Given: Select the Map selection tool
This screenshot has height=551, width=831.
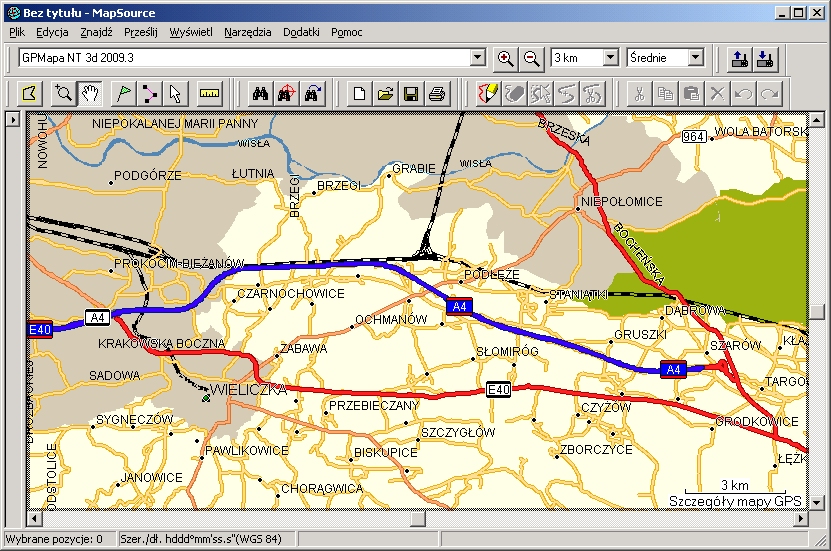Looking at the screenshot, I should pyautogui.click(x=30, y=94).
